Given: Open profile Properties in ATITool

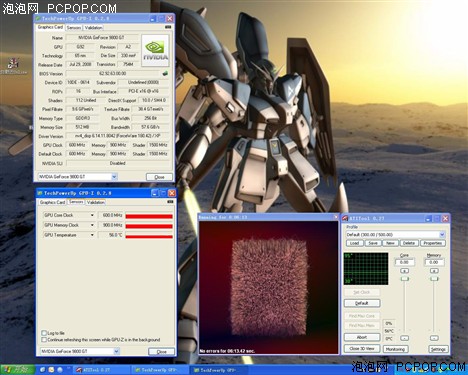Looking at the screenshot, I should pyautogui.click(x=433, y=243).
